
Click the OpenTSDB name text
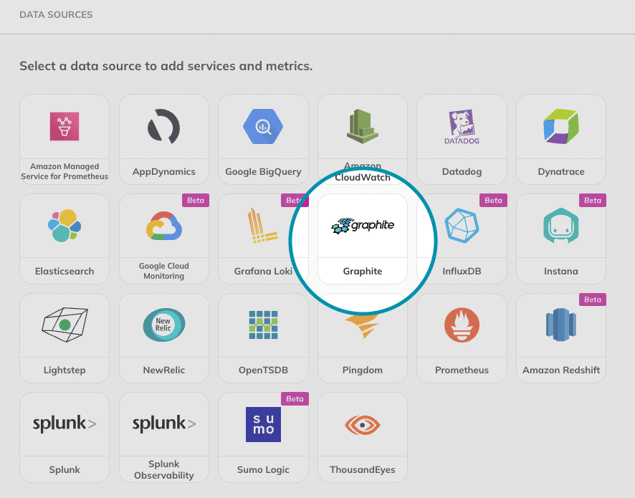pos(263,370)
